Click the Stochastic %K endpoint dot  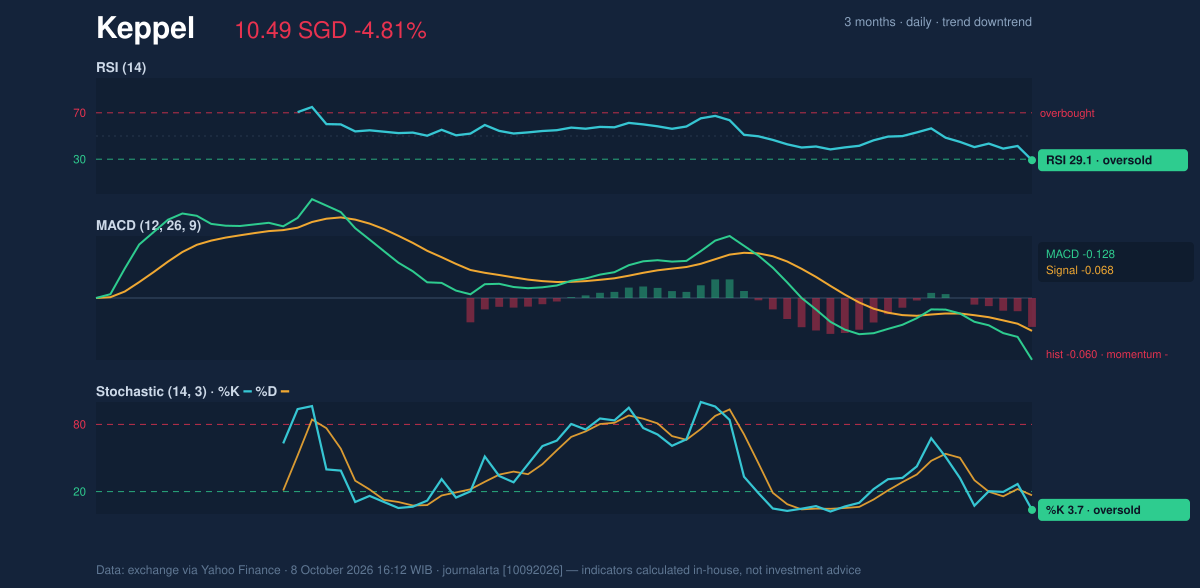tap(1032, 510)
